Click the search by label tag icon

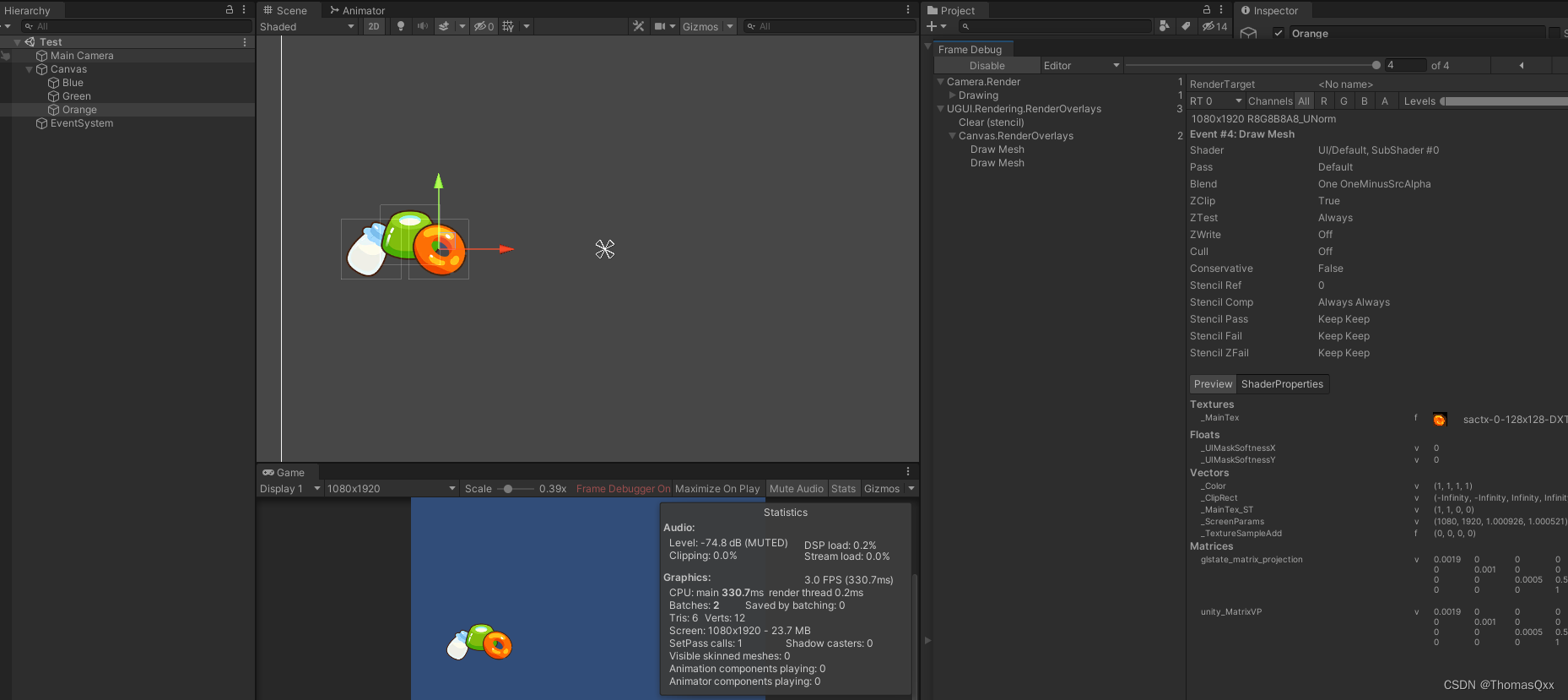[1186, 26]
